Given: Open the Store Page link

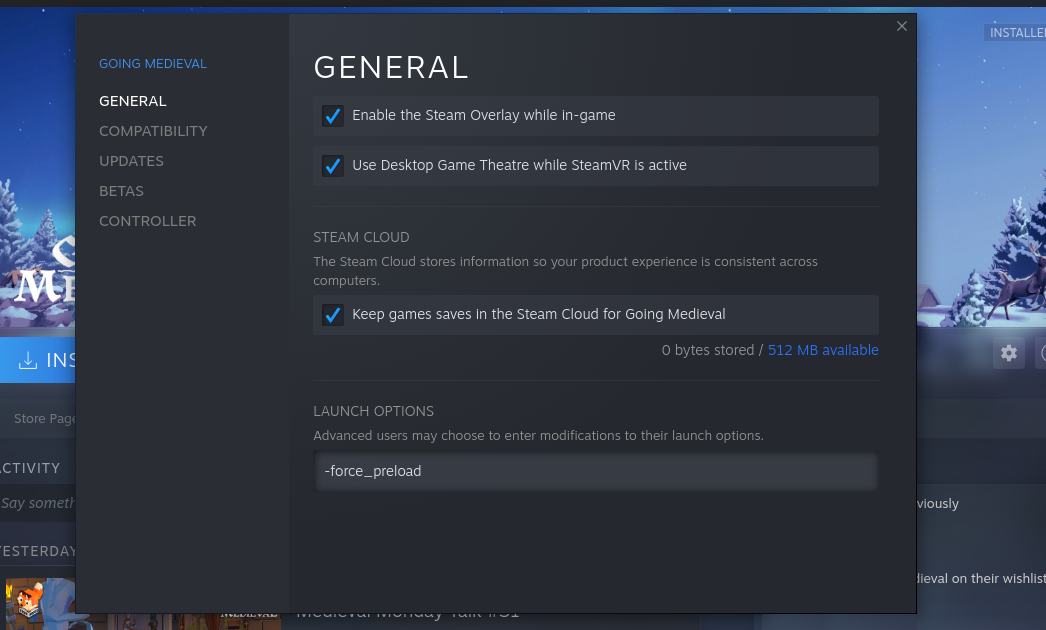Looking at the screenshot, I should coord(44,418).
